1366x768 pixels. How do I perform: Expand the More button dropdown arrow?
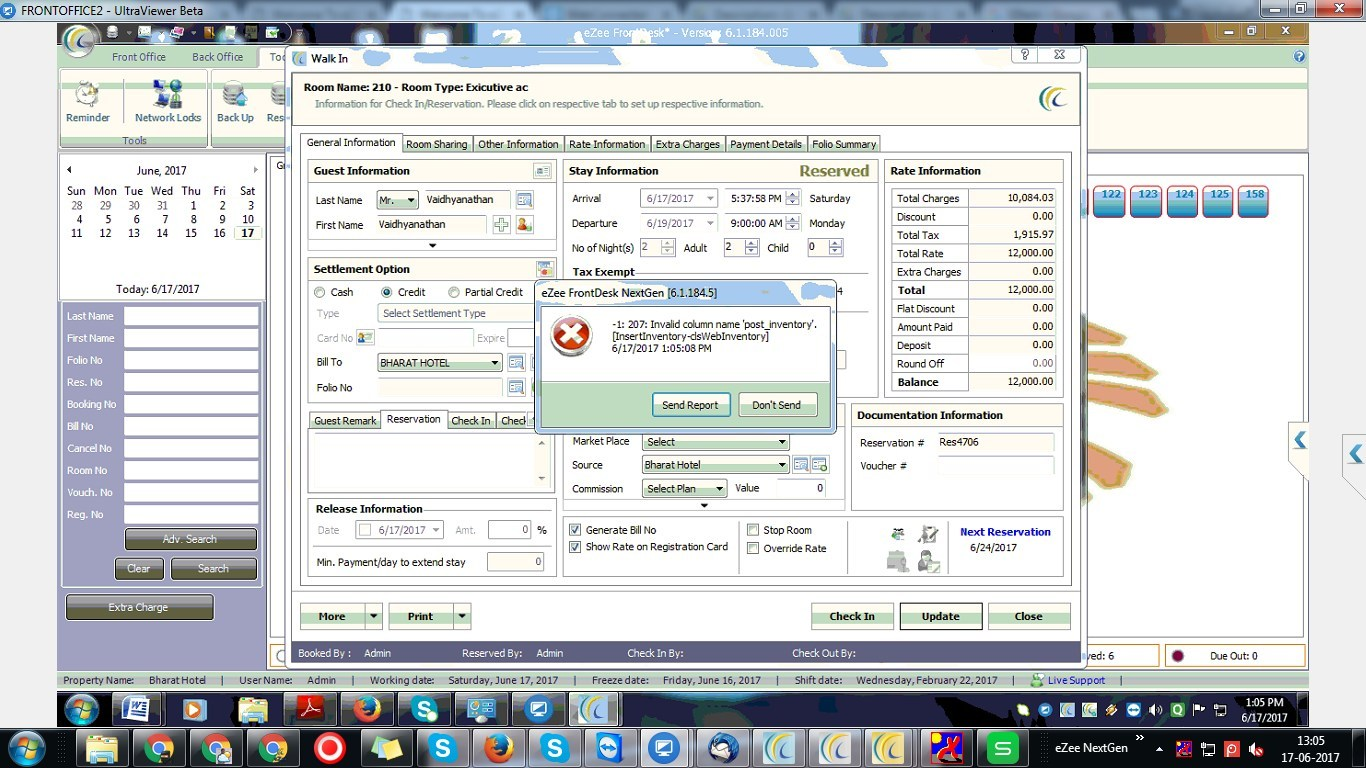tap(373, 616)
